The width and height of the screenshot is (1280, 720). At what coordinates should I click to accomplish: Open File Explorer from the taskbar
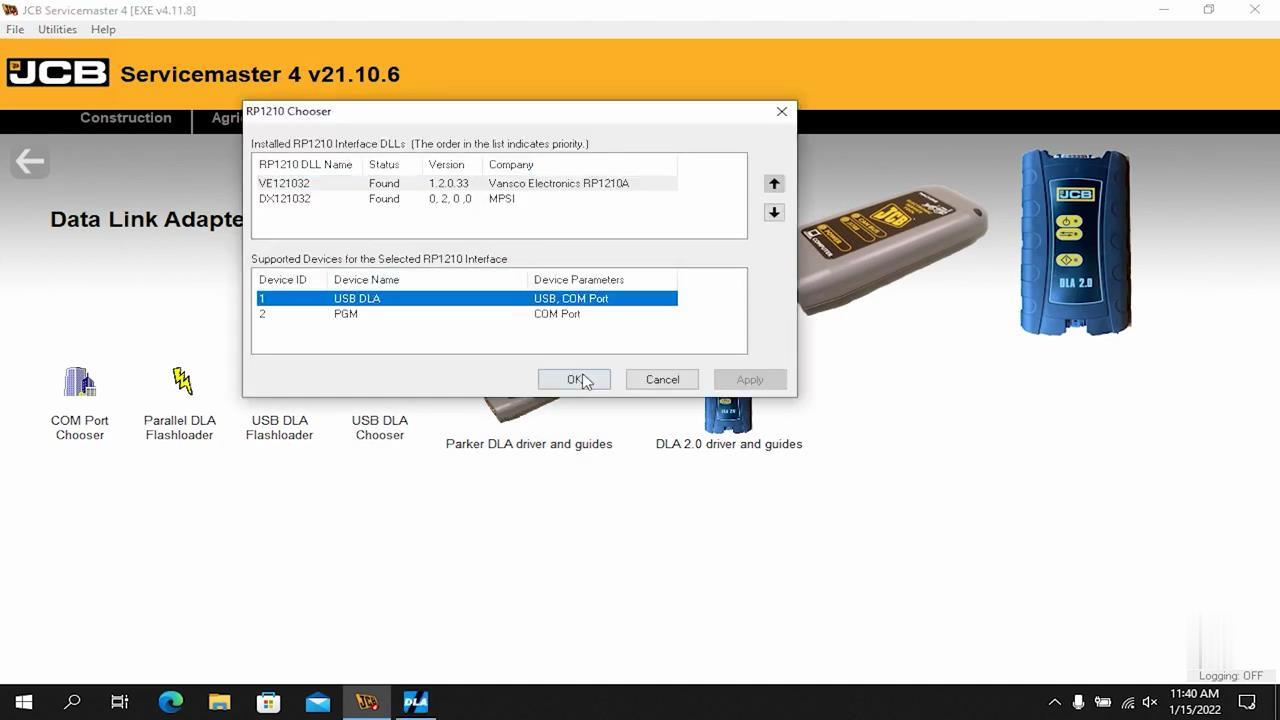tap(219, 702)
